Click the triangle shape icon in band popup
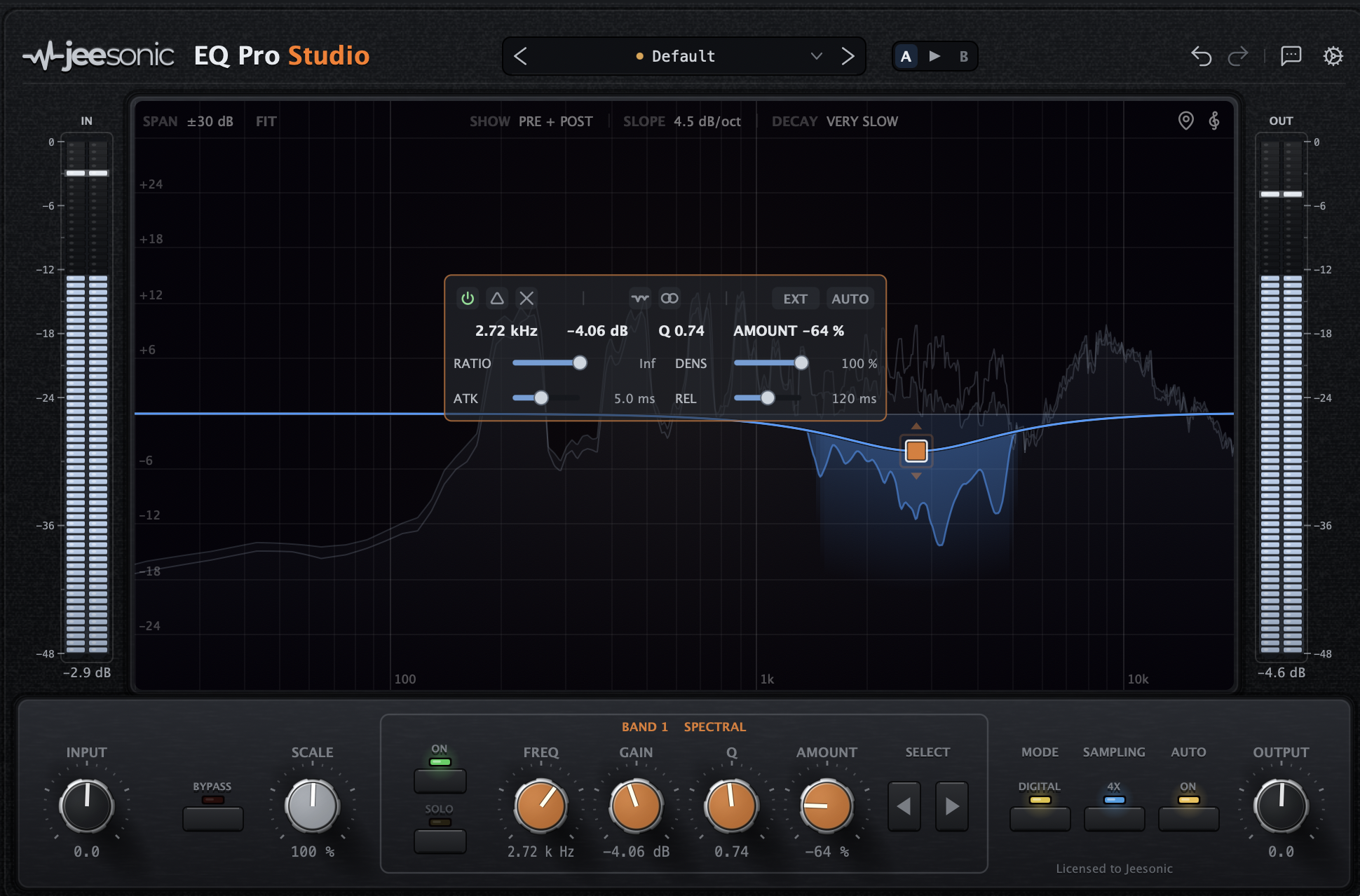This screenshot has width=1360, height=896. click(x=497, y=299)
